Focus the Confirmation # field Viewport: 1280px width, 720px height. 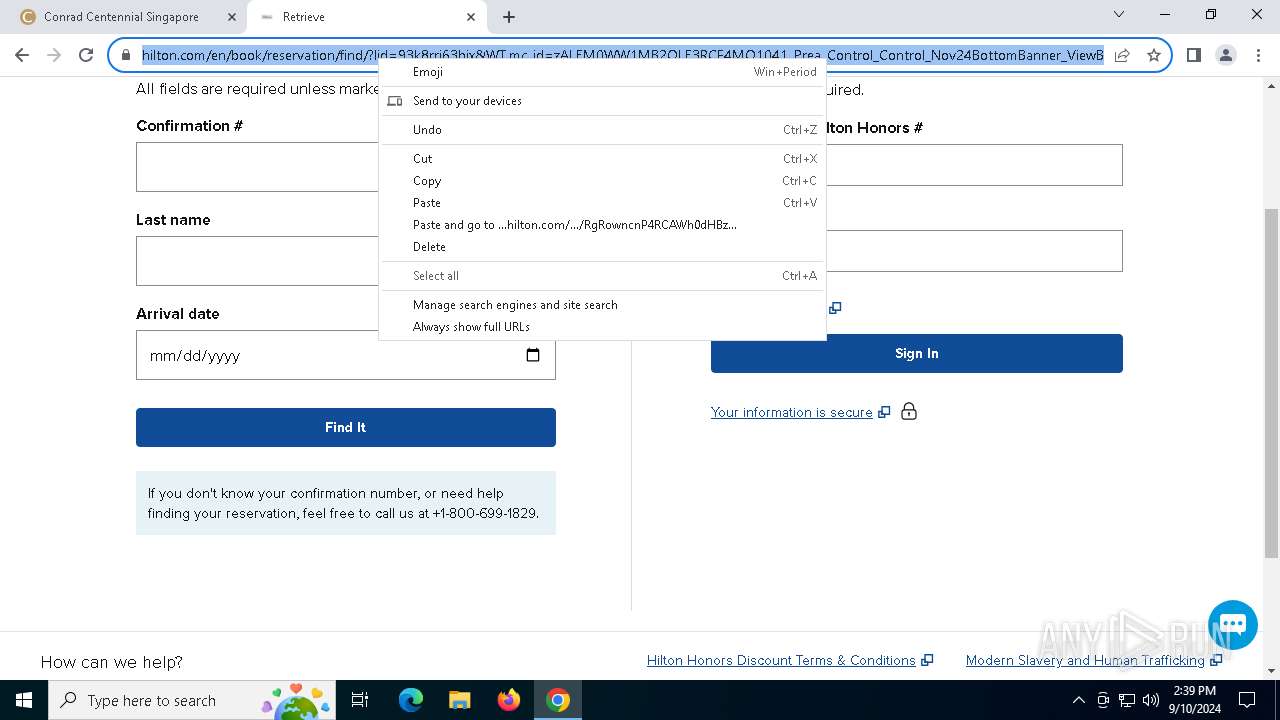(258, 167)
